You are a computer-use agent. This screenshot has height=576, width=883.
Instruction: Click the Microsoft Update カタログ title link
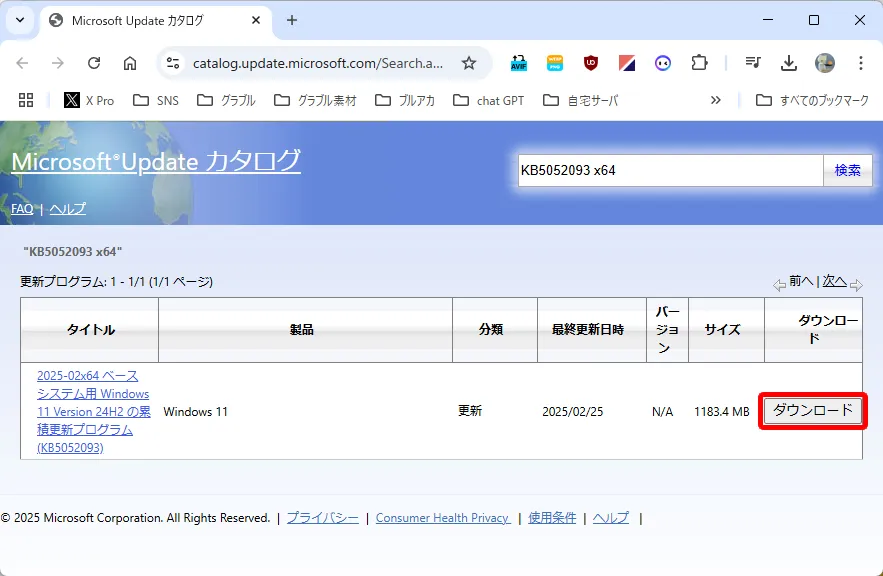coord(156,162)
